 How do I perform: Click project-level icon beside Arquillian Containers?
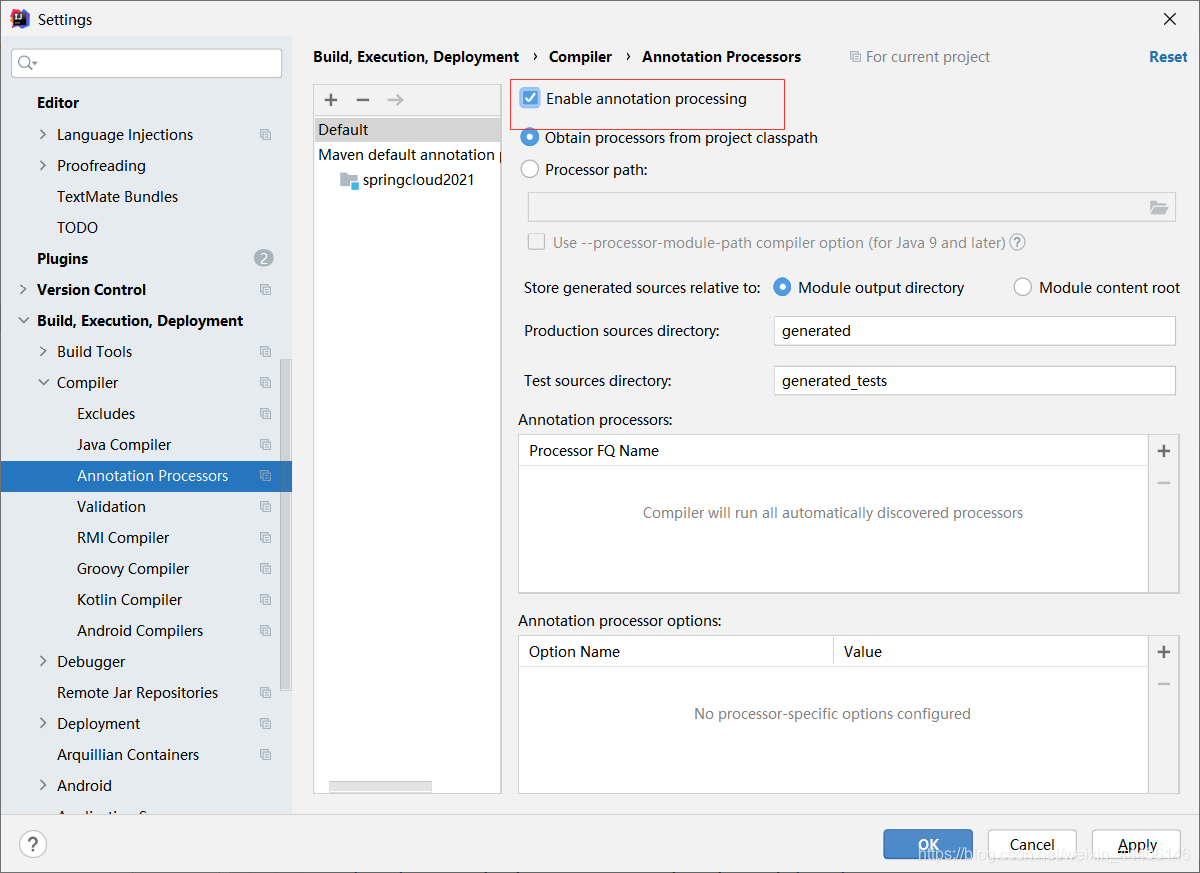[265, 755]
